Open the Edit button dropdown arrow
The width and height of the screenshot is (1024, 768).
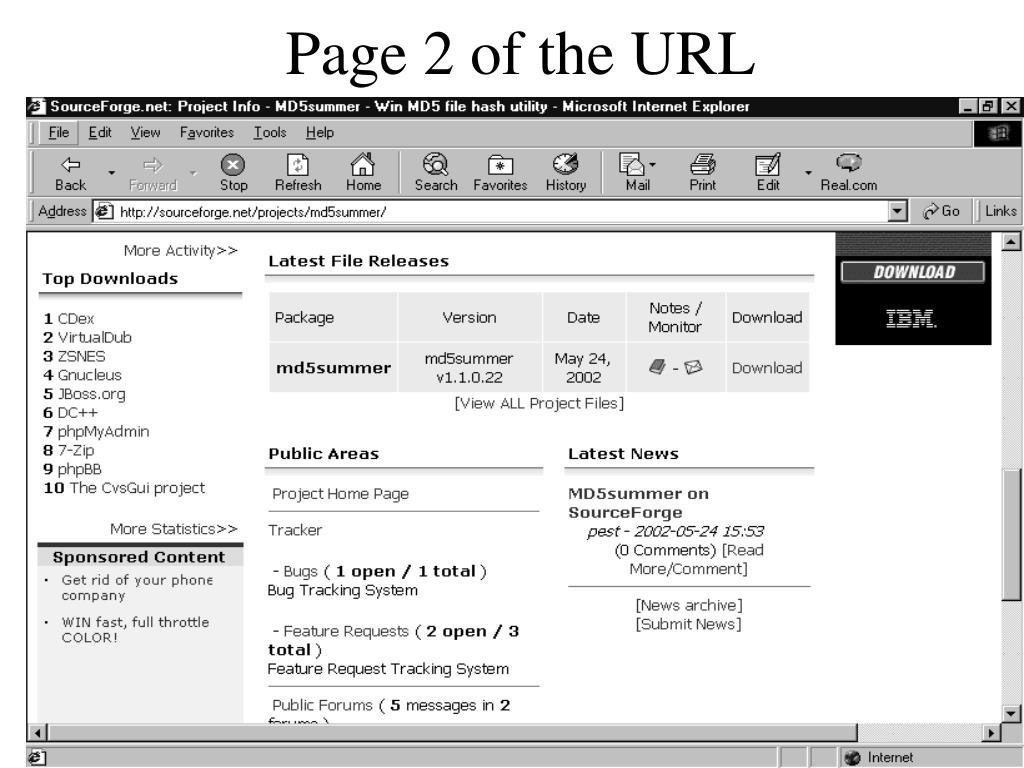[808, 173]
